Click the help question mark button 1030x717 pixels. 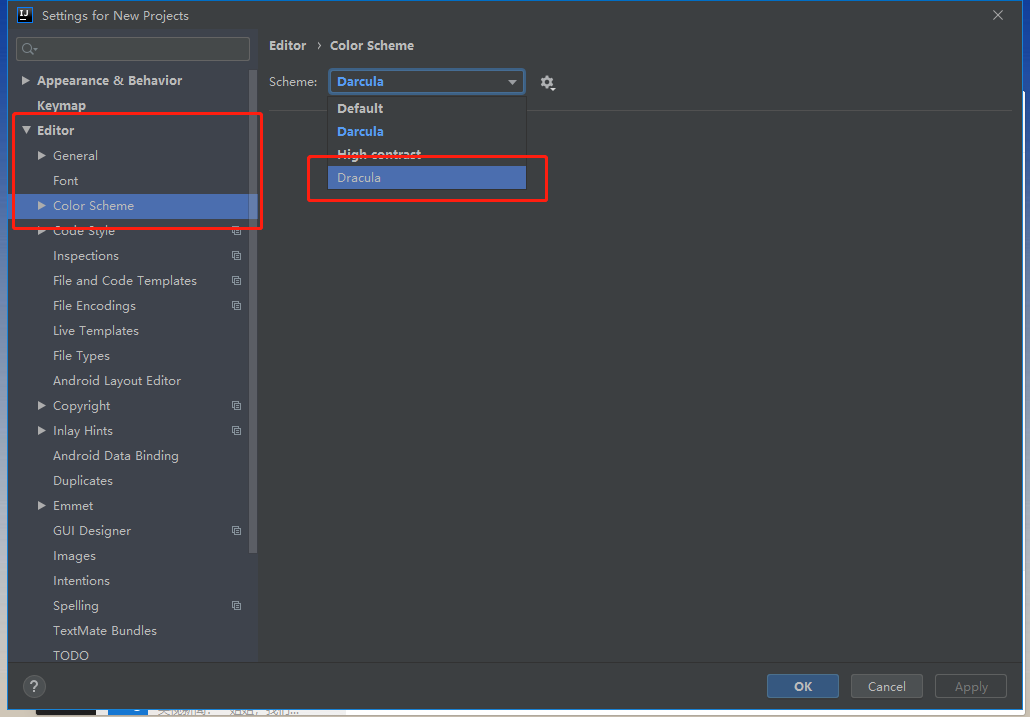(x=34, y=687)
